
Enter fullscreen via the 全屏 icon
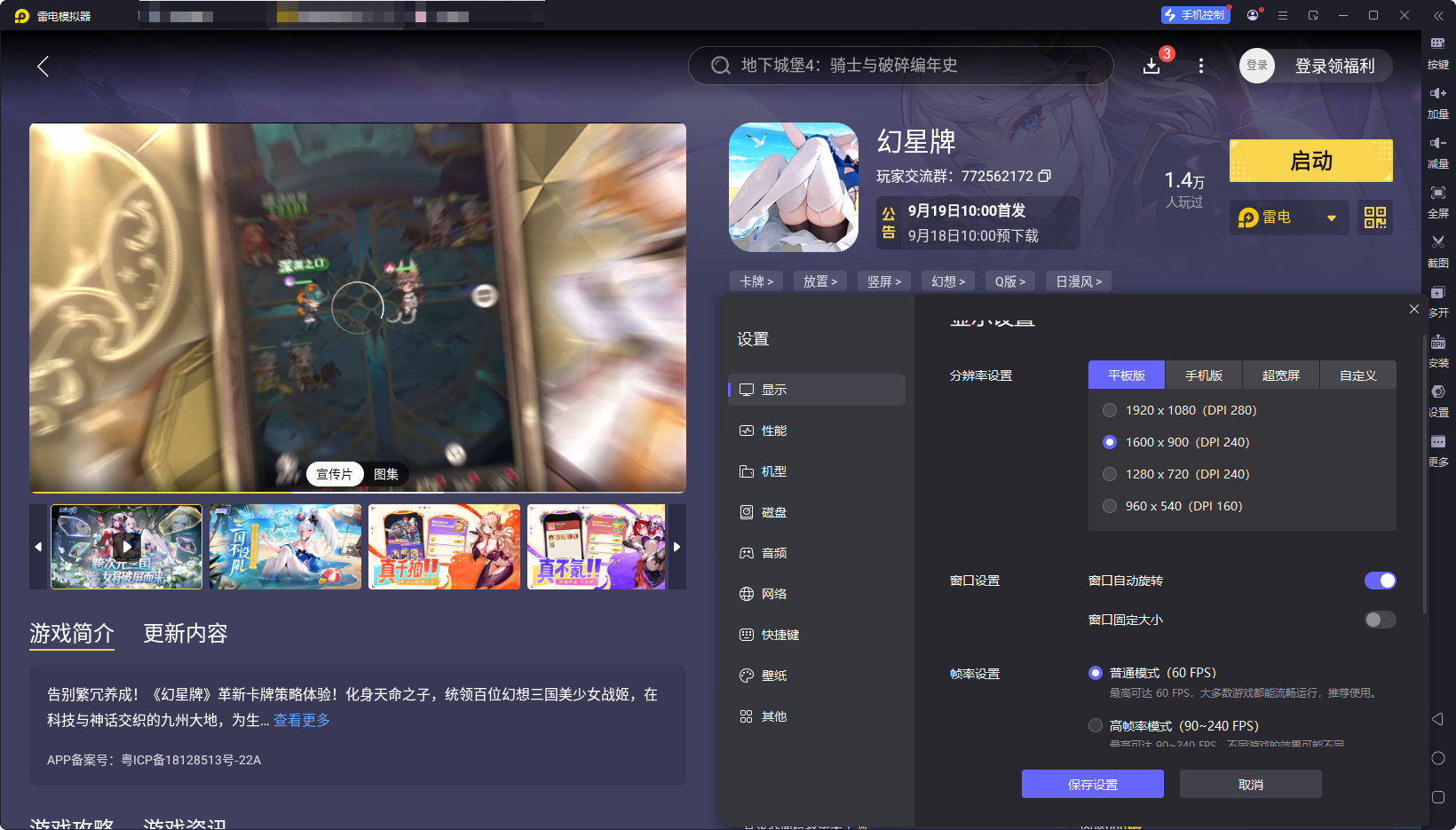[x=1438, y=202]
